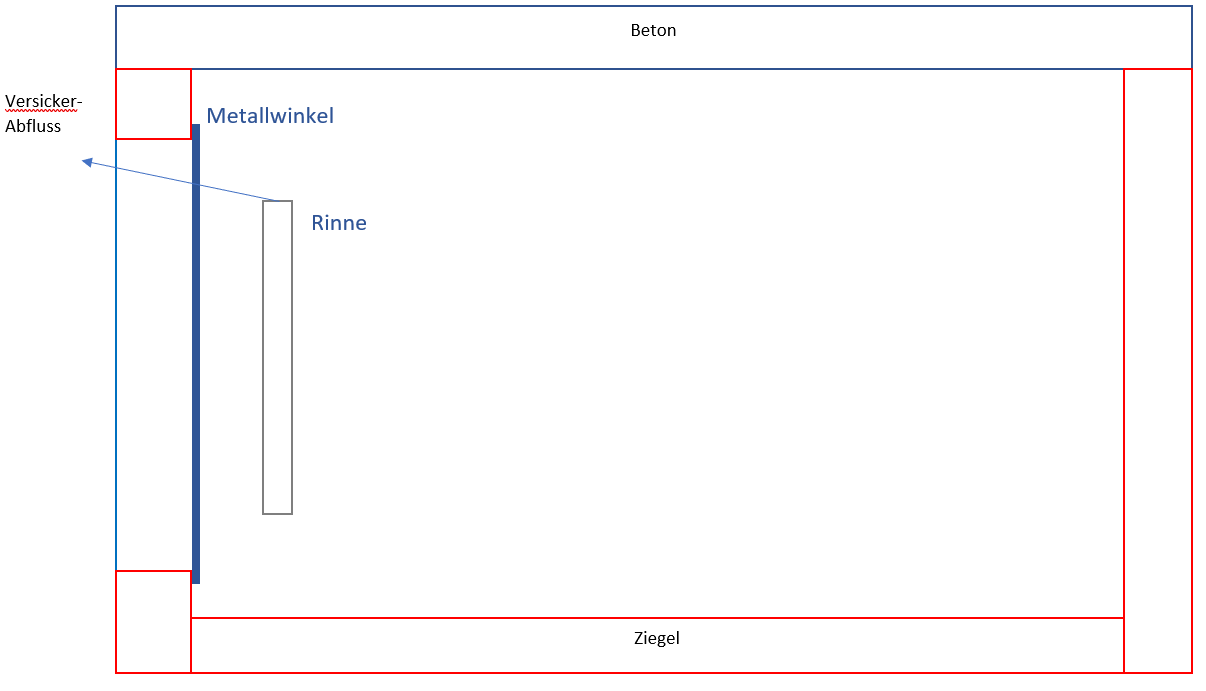
Task: Select the blue arrow line from Rinne
Action: (x=180, y=180)
